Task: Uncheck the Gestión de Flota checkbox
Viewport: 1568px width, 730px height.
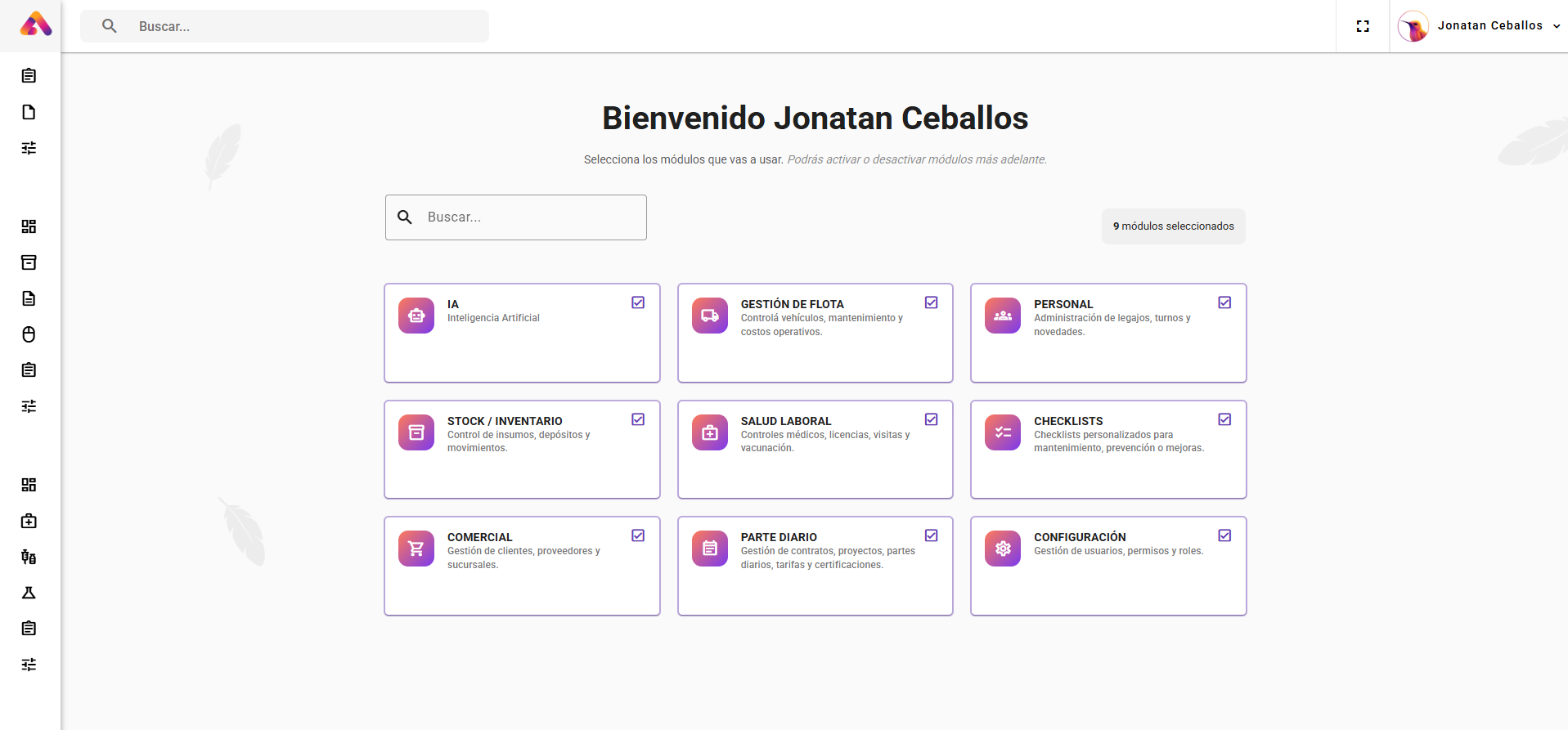Action: coord(932,302)
